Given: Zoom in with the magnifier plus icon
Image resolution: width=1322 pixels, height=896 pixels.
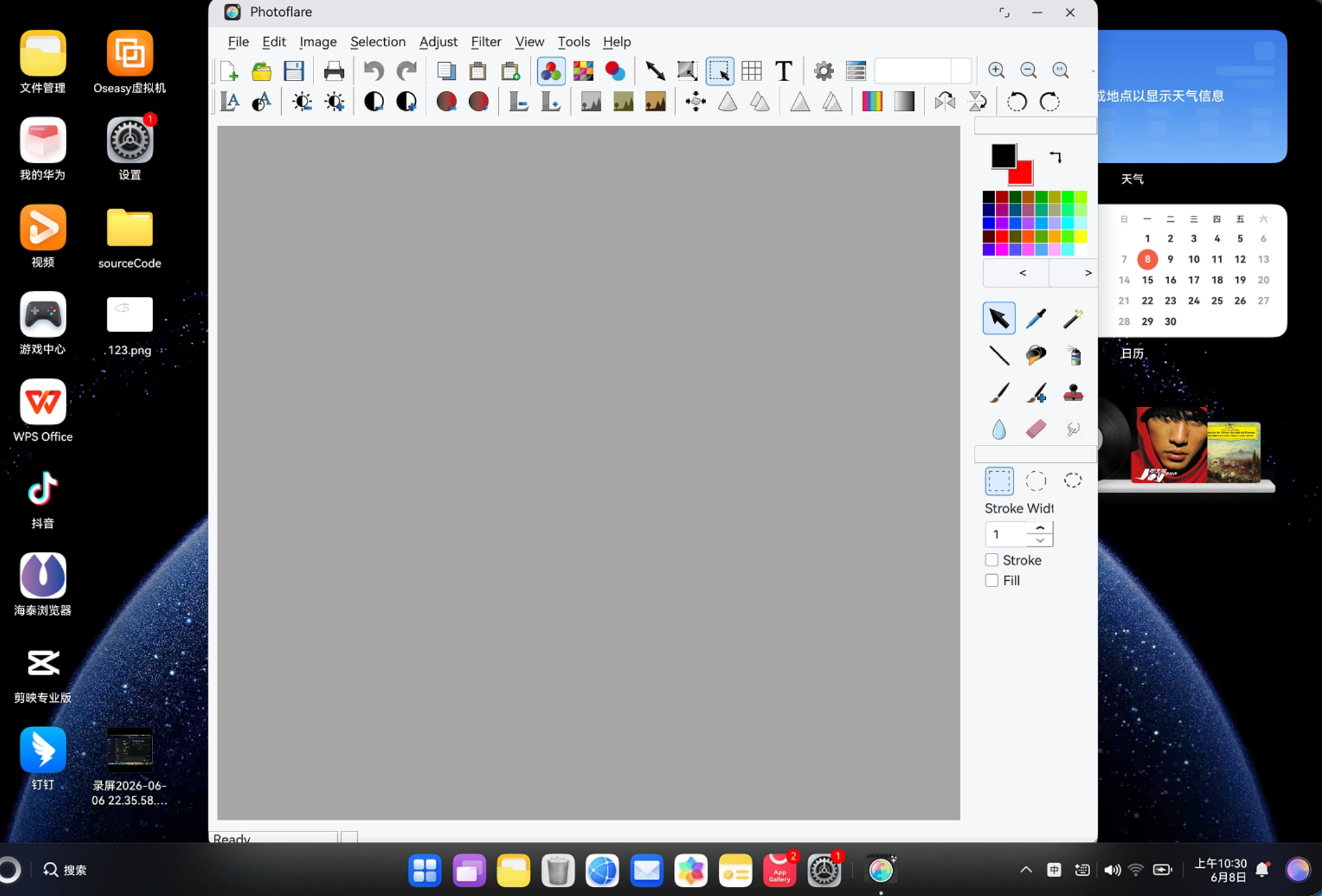Looking at the screenshot, I should (x=996, y=70).
